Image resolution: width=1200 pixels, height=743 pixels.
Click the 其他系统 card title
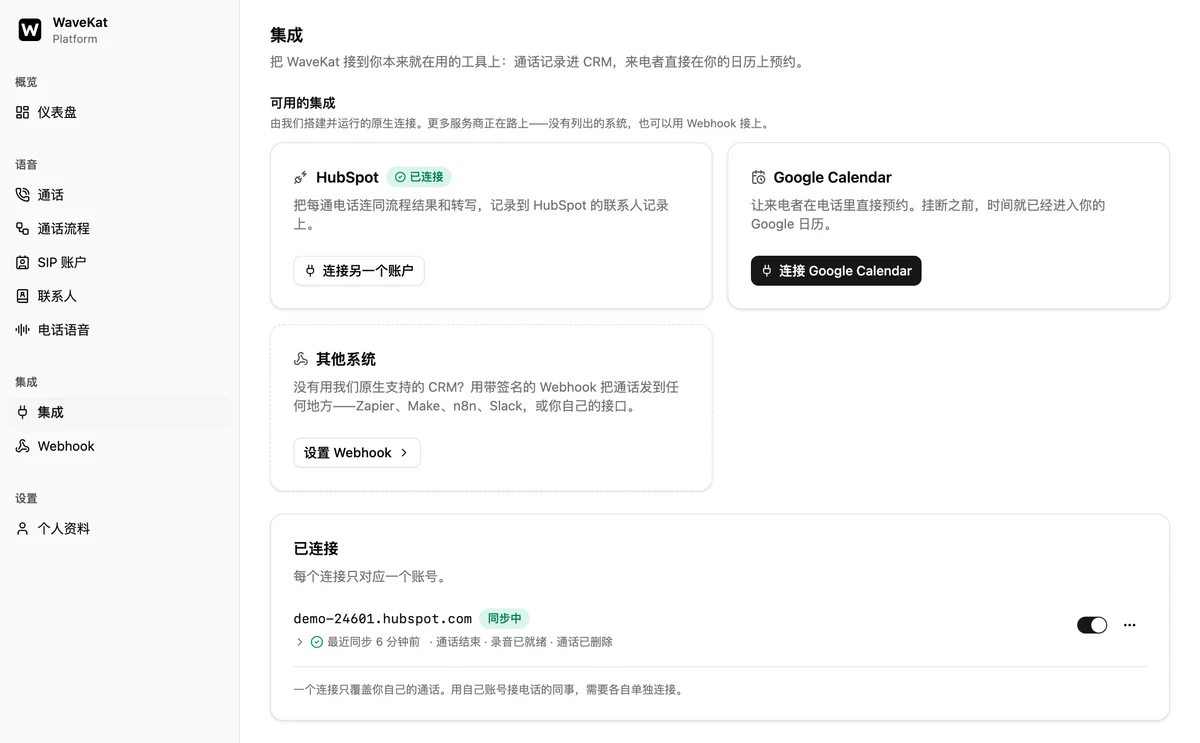tap(346, 359)
